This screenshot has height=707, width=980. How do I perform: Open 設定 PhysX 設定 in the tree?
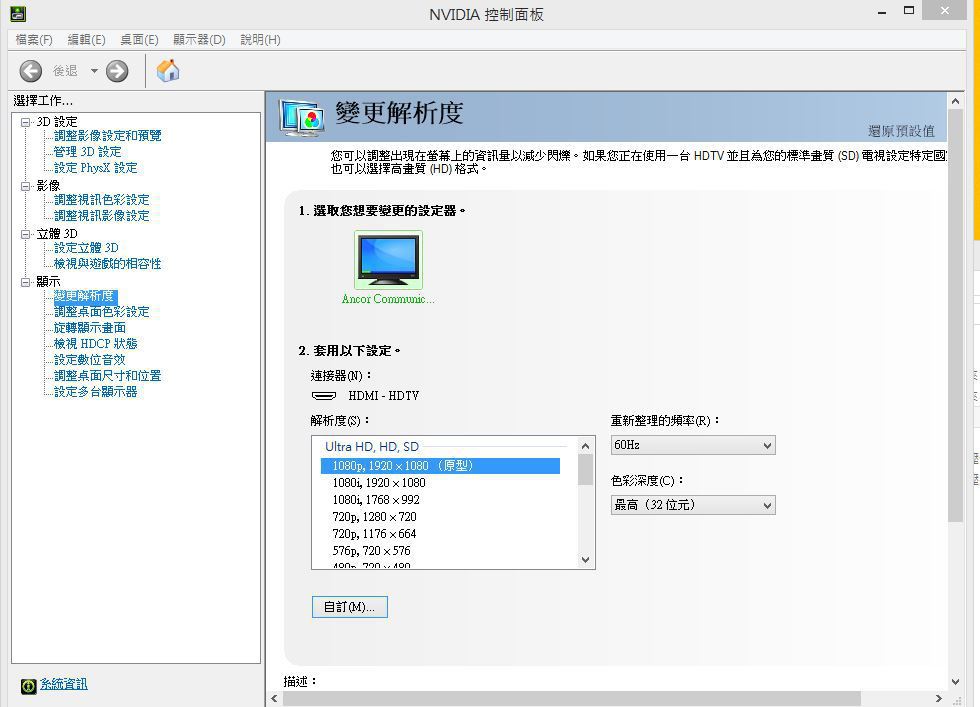coord(95,168)
